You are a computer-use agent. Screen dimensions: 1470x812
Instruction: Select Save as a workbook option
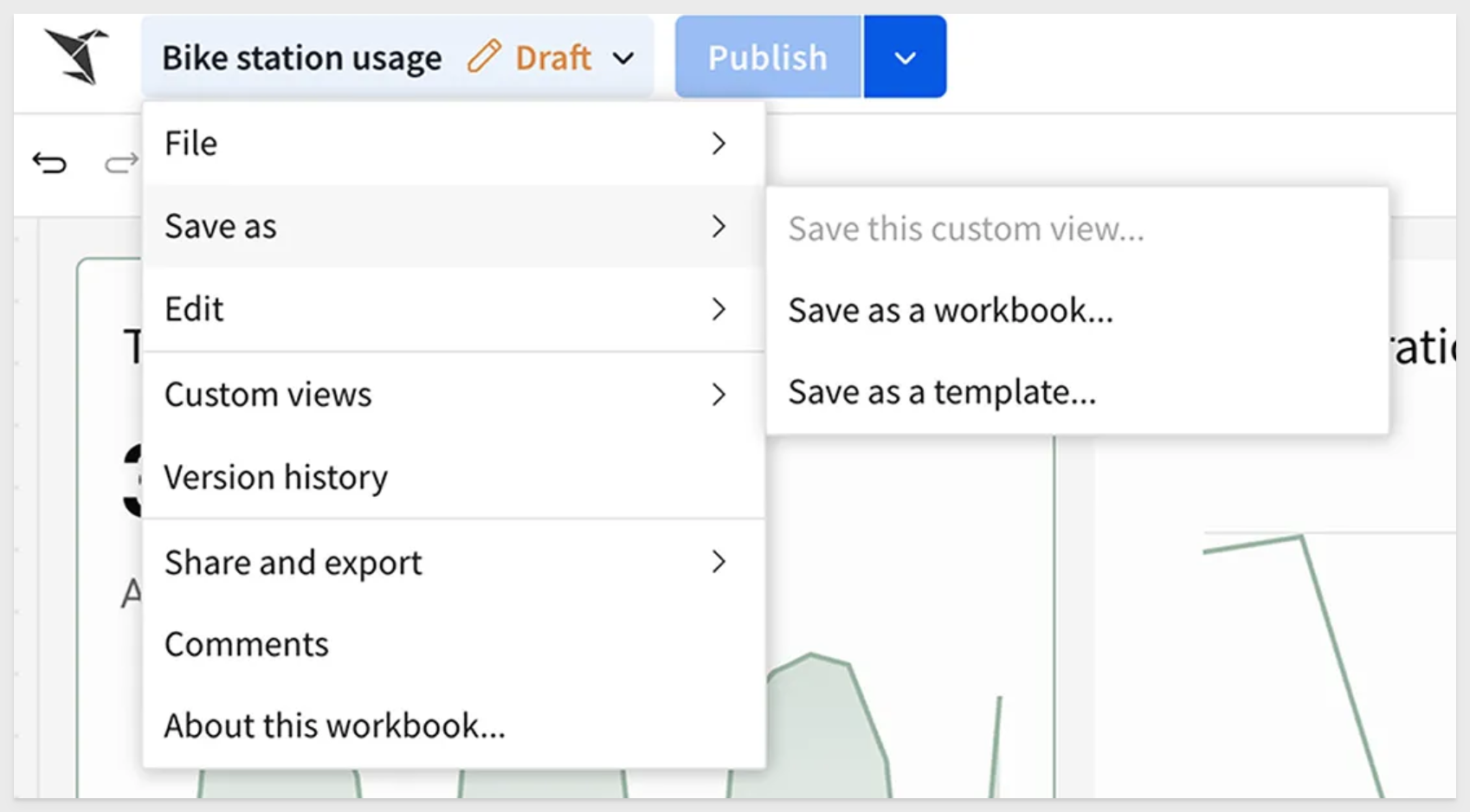[x=951, y=310]
